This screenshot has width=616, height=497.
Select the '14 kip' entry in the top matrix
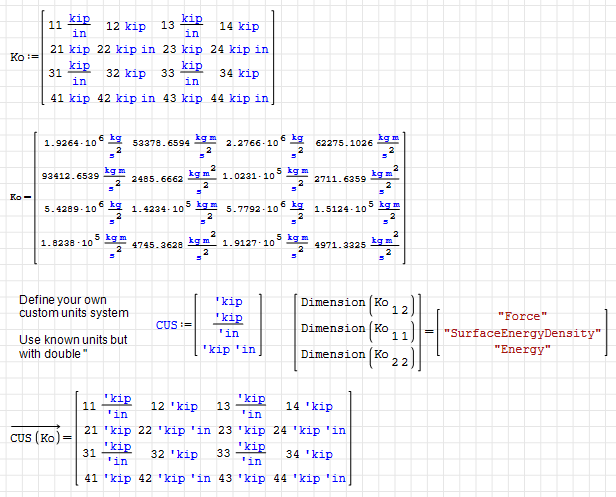pos(239,26)
